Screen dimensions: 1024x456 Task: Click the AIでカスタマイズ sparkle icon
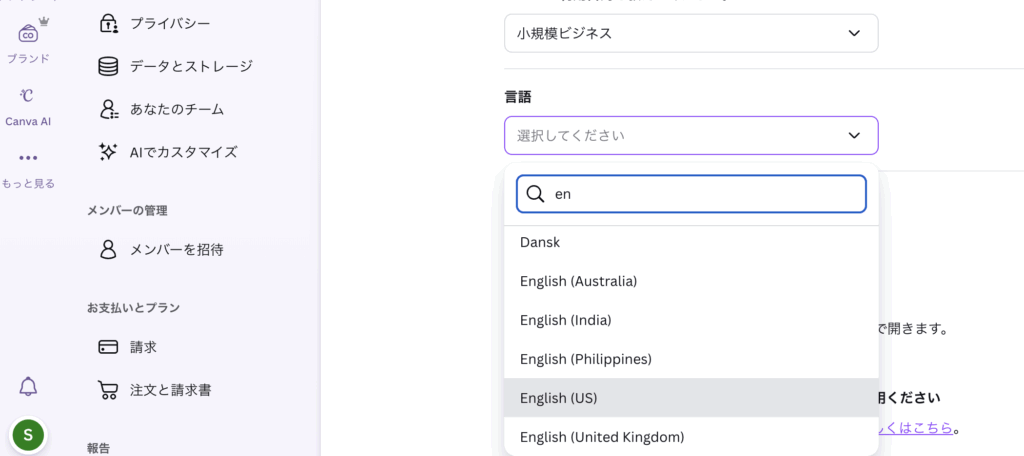click(108, 152)
